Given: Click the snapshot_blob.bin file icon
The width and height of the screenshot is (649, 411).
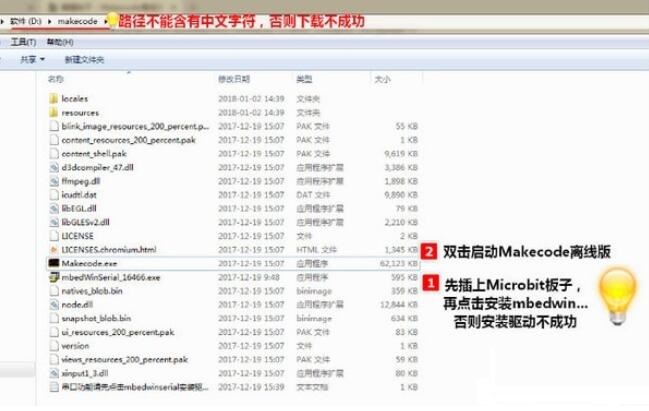Looking at the screenshot, I should [54, 318].
